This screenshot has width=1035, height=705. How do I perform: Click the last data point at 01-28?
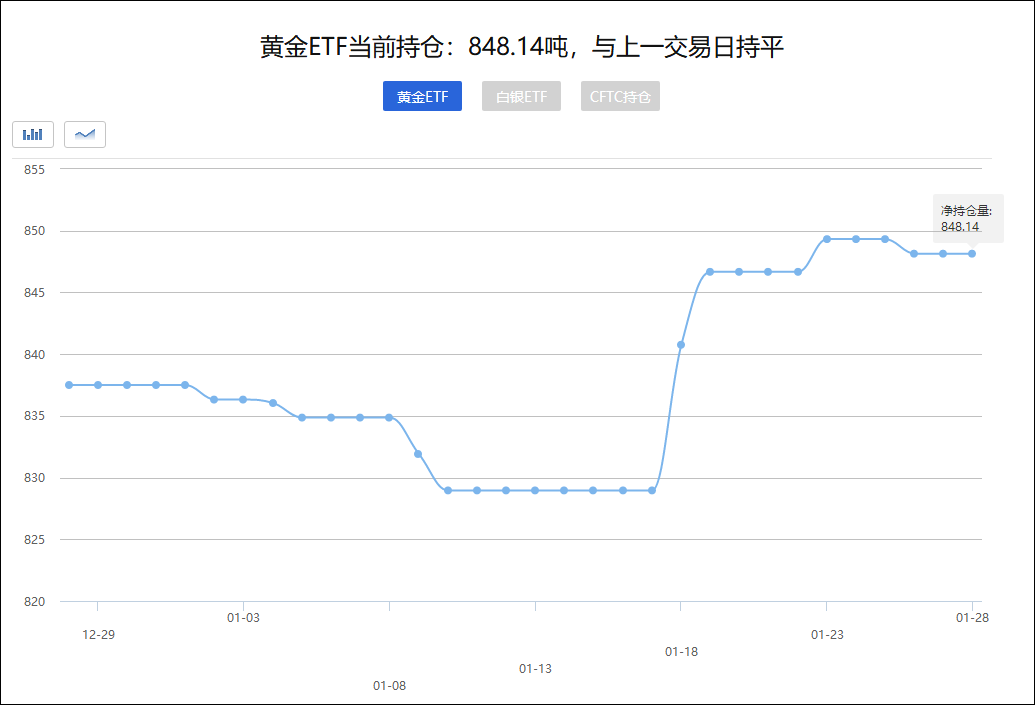[971, 254]
